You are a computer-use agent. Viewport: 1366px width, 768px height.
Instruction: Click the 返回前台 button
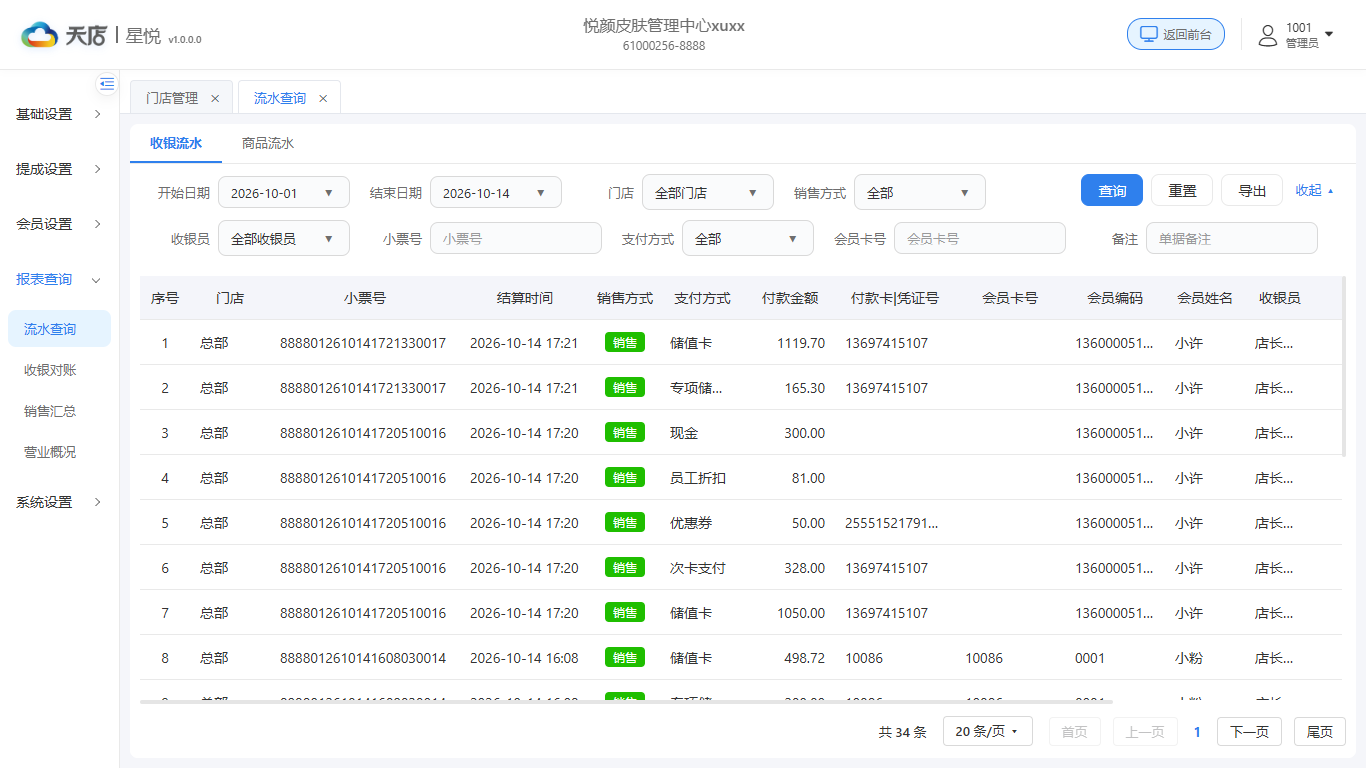point(1176,34)
